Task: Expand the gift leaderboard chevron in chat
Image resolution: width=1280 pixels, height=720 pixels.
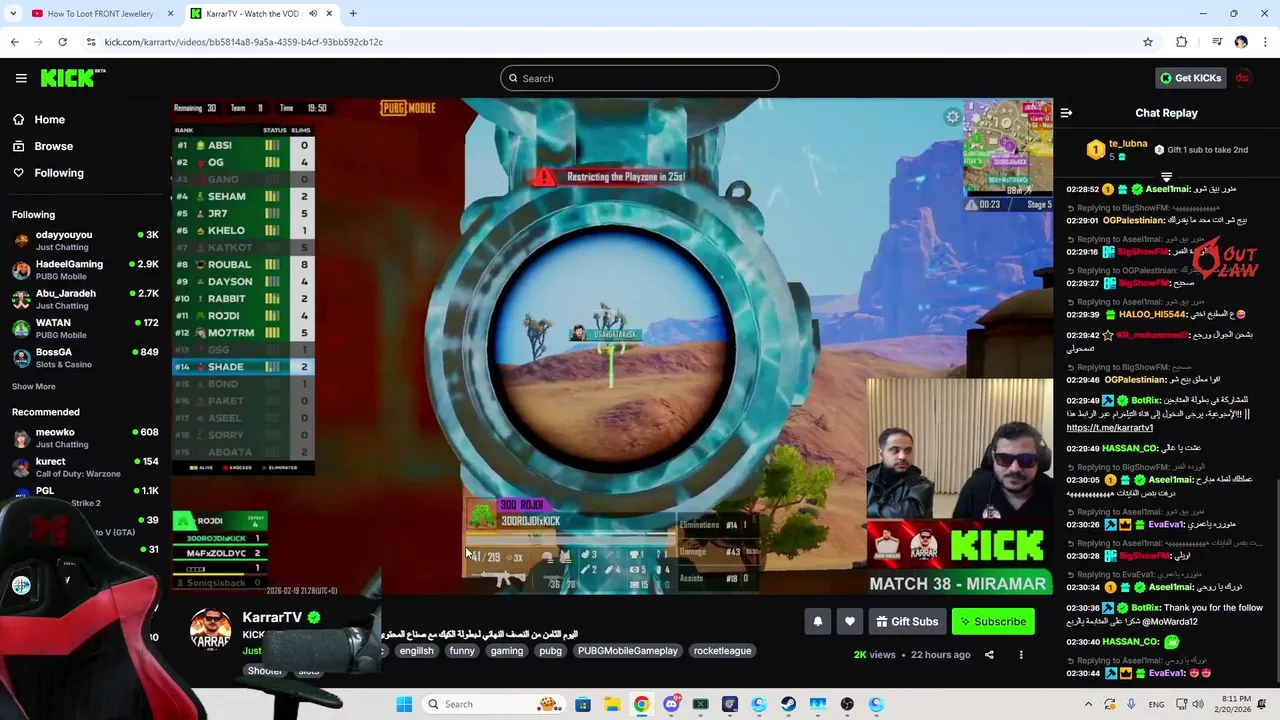Action: [1166, 177]
